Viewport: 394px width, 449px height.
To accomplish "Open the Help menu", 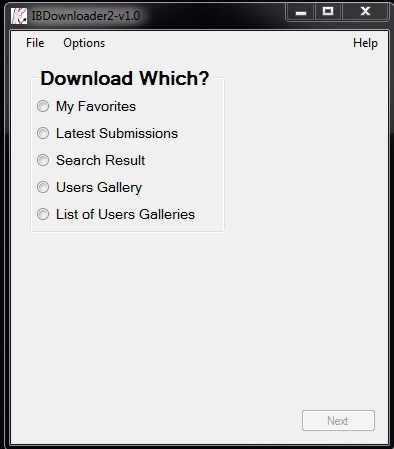I will (365, 43).
